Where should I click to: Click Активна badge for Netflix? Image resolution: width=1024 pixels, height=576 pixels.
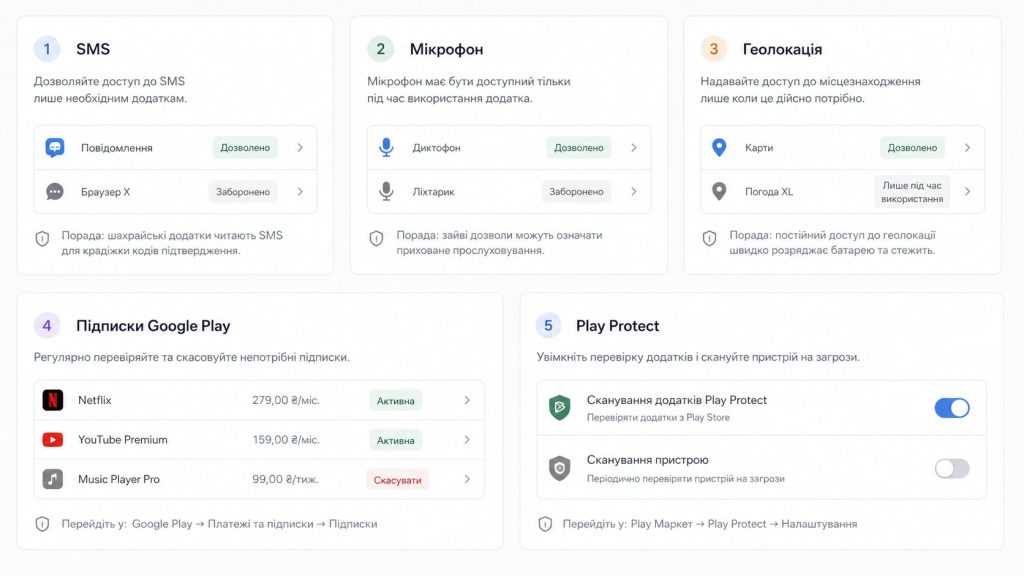point(396,400)
